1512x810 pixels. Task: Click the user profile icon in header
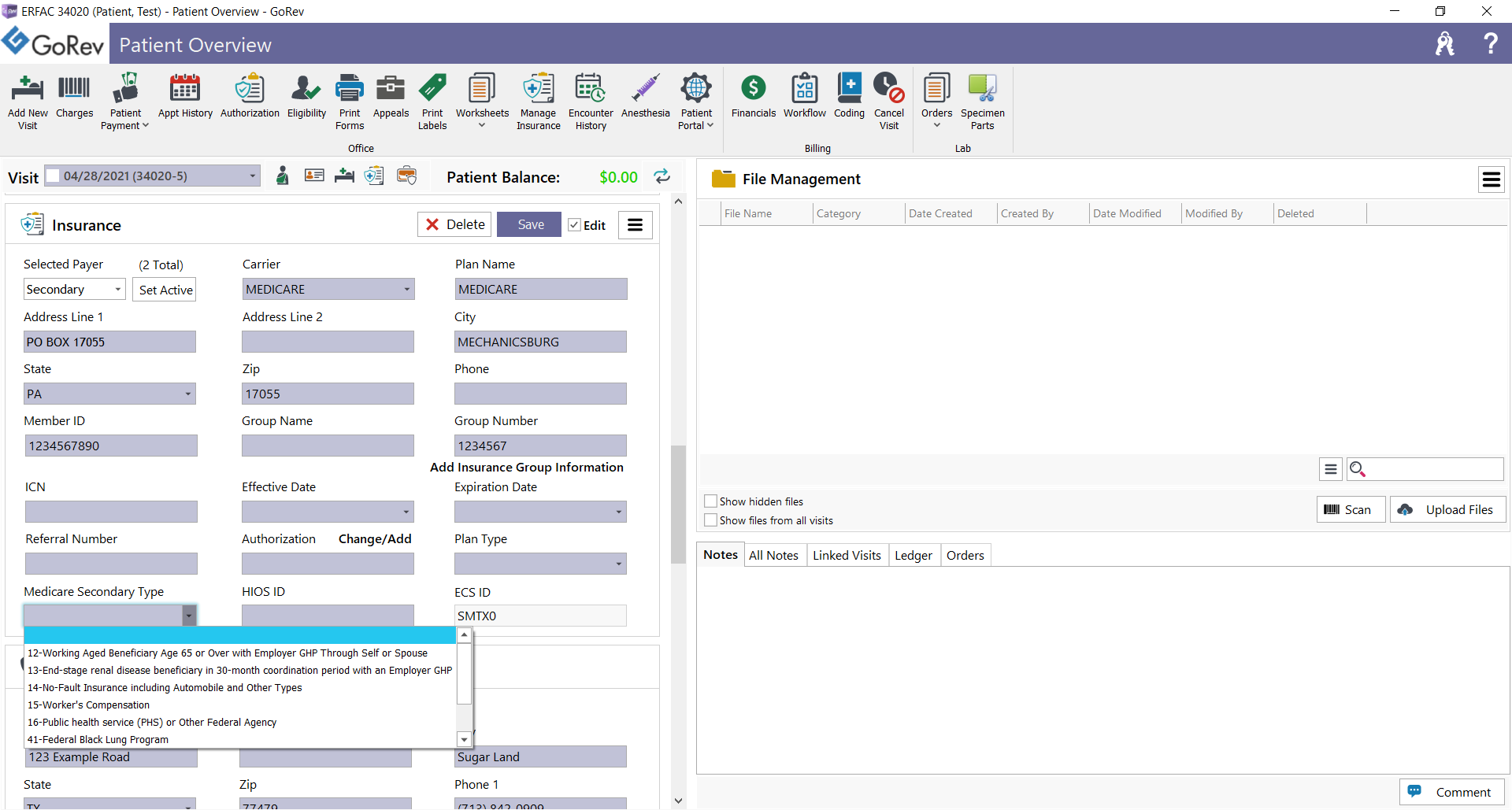(1445, 43)
